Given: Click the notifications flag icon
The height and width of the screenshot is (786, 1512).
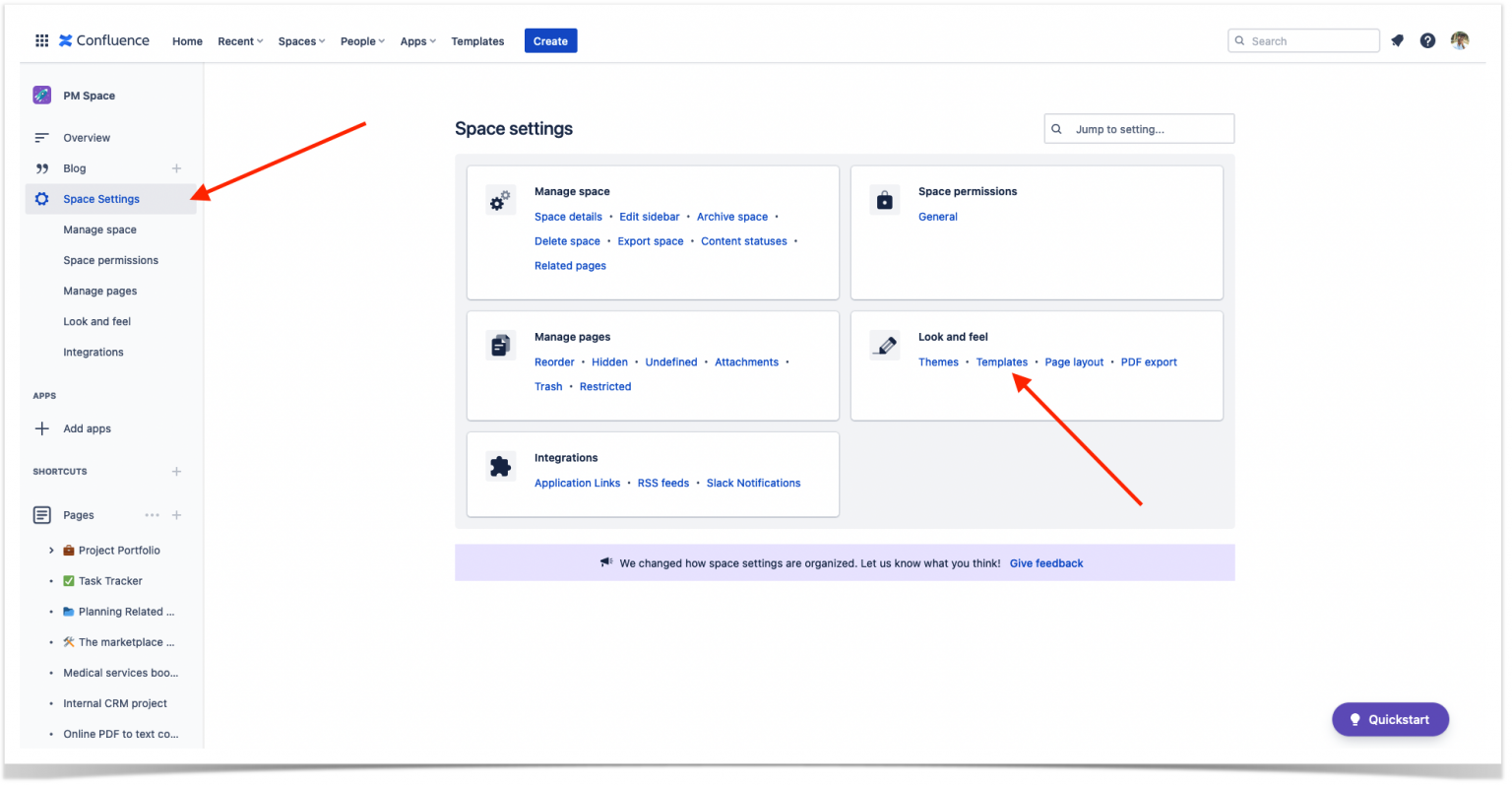Looking at the screenshot, I should pyautogui.click(x=1397, y=40).
